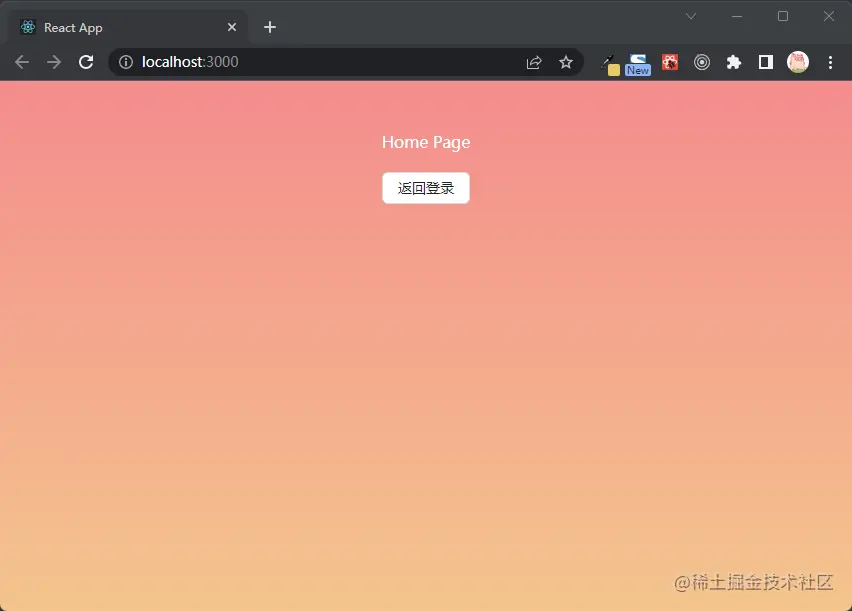
Task: Click the eyedropper extension icon
Action: pyautogui.click(x=606, y=62)
